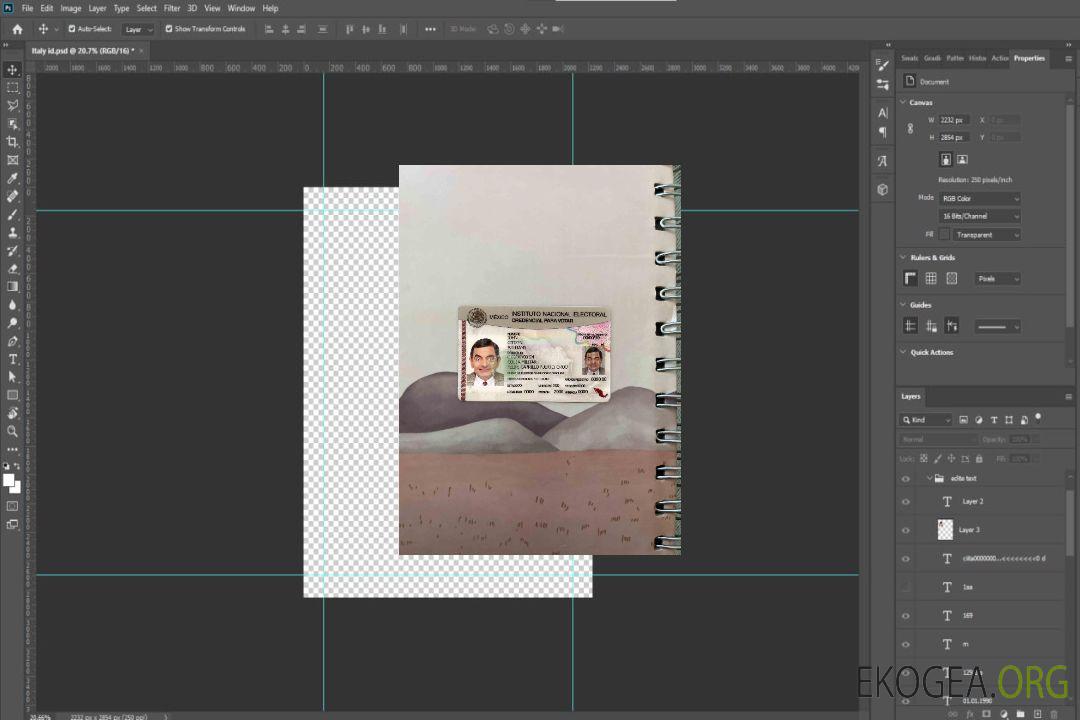Select the Crop tool
This screenshot has width=1080, height=720.
(13, 141)
